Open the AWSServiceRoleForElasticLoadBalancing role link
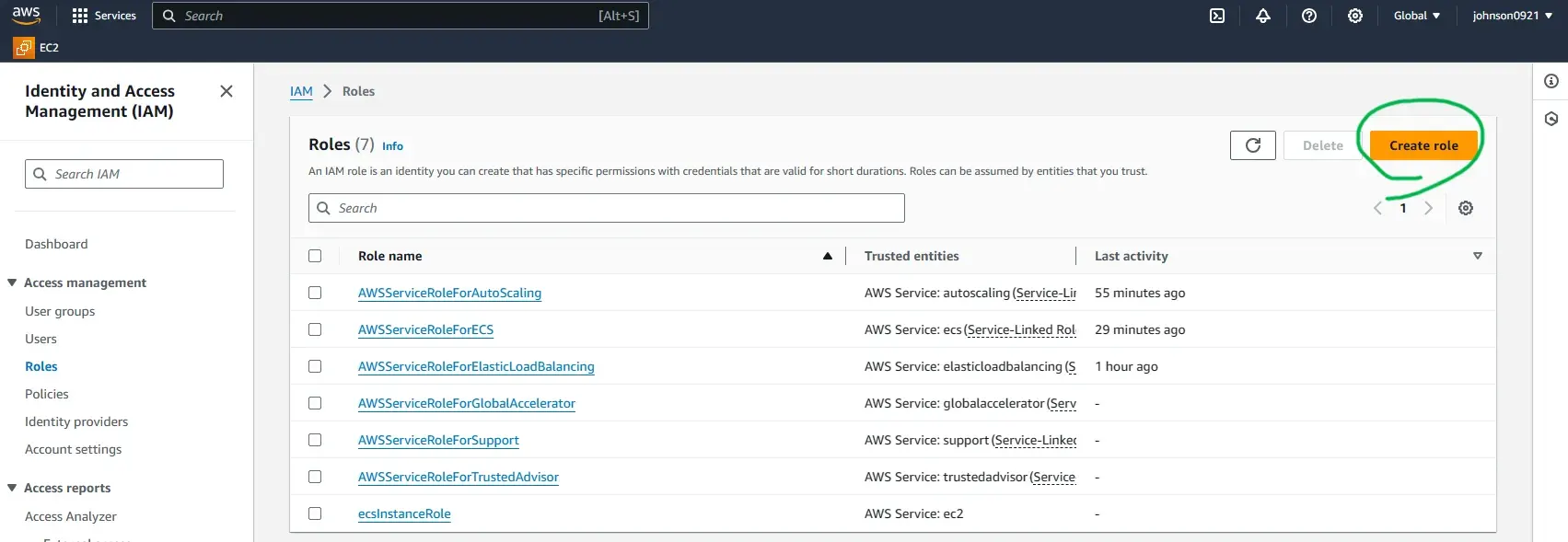Viewport: 1568px width, 542px height. coord(476,366)
